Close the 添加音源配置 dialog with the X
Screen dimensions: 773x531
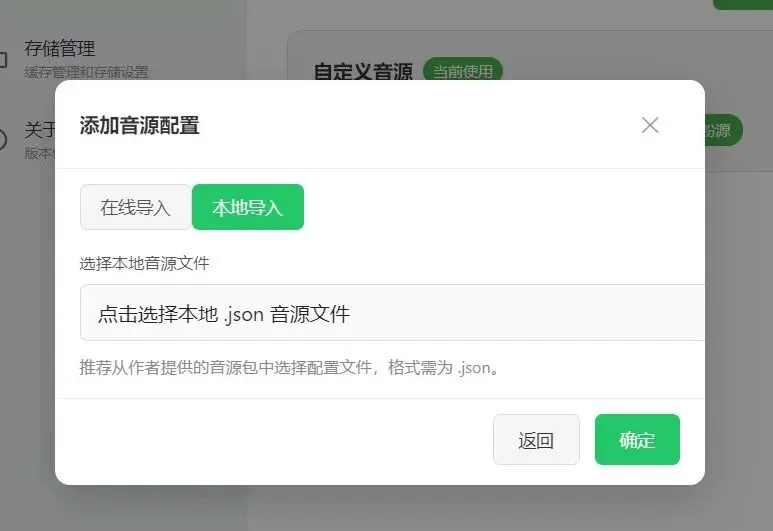pyautogui.click(x=650, y=125)
